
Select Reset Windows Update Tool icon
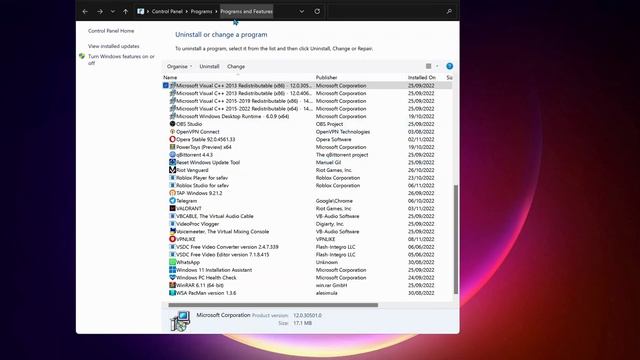172,162
